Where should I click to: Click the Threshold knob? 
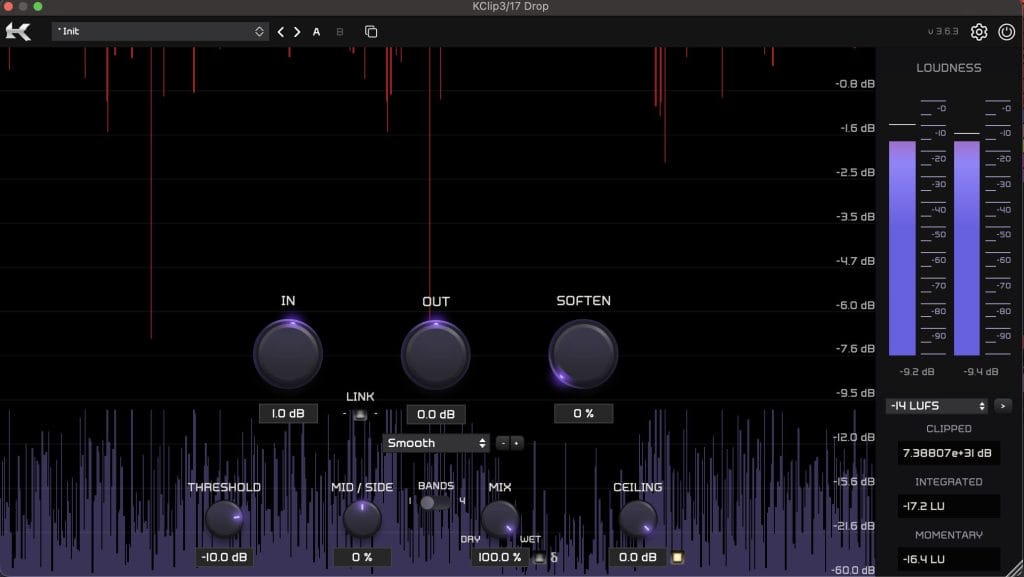click(x=224, y=519)
